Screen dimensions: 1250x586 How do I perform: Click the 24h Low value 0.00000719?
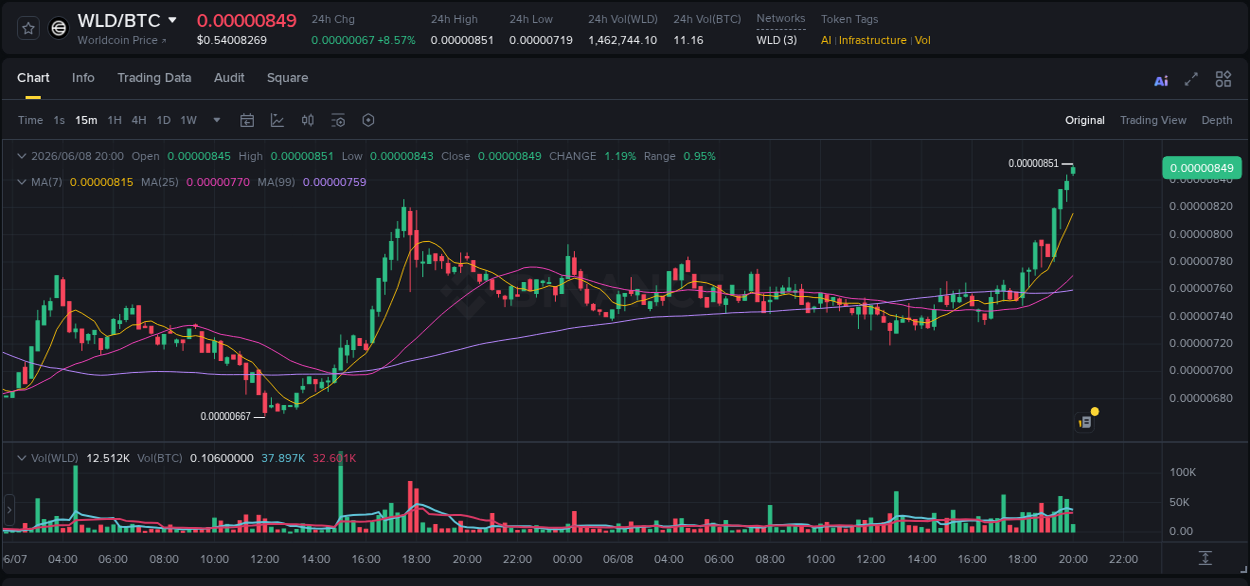541,40
